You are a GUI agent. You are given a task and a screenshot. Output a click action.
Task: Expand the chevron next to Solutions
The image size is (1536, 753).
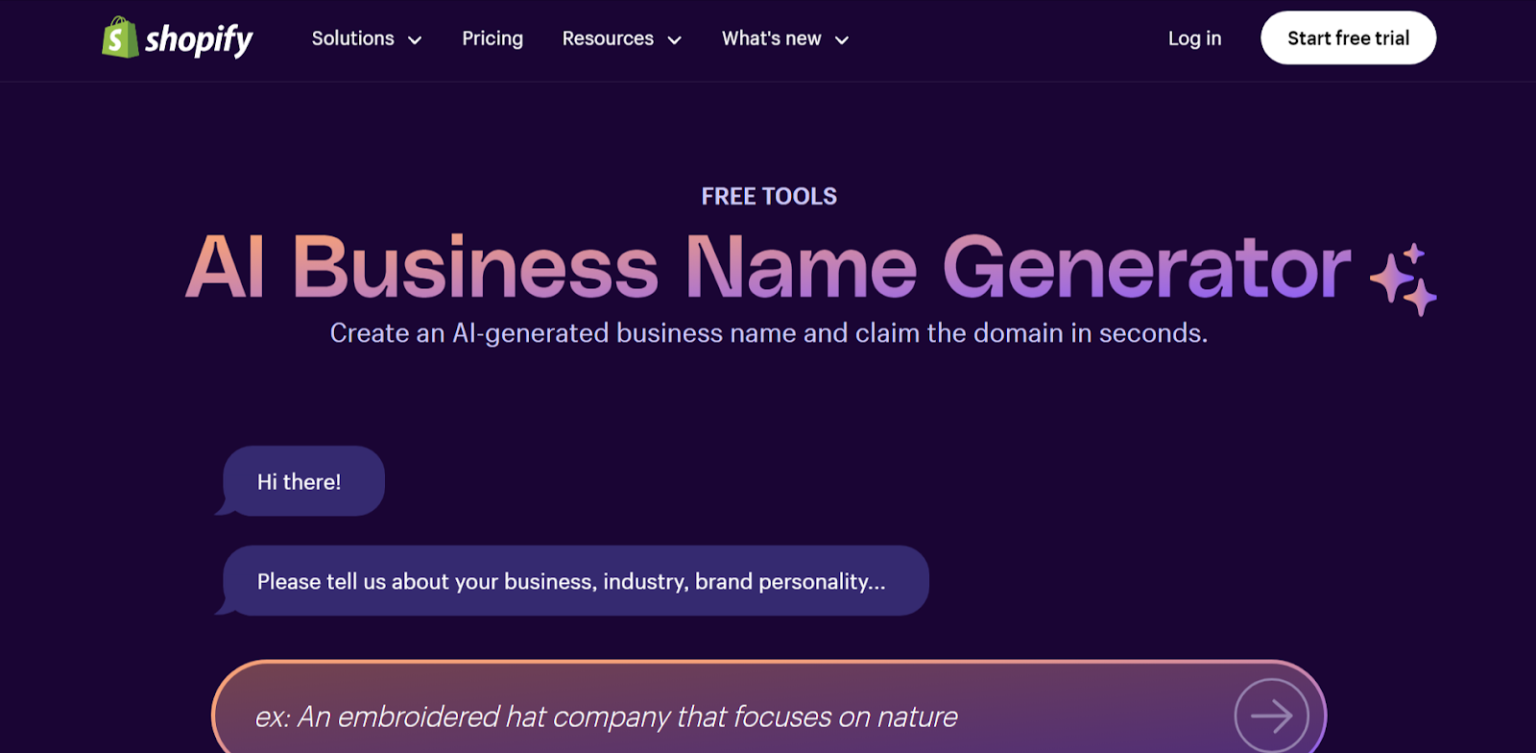coord(415,40)
